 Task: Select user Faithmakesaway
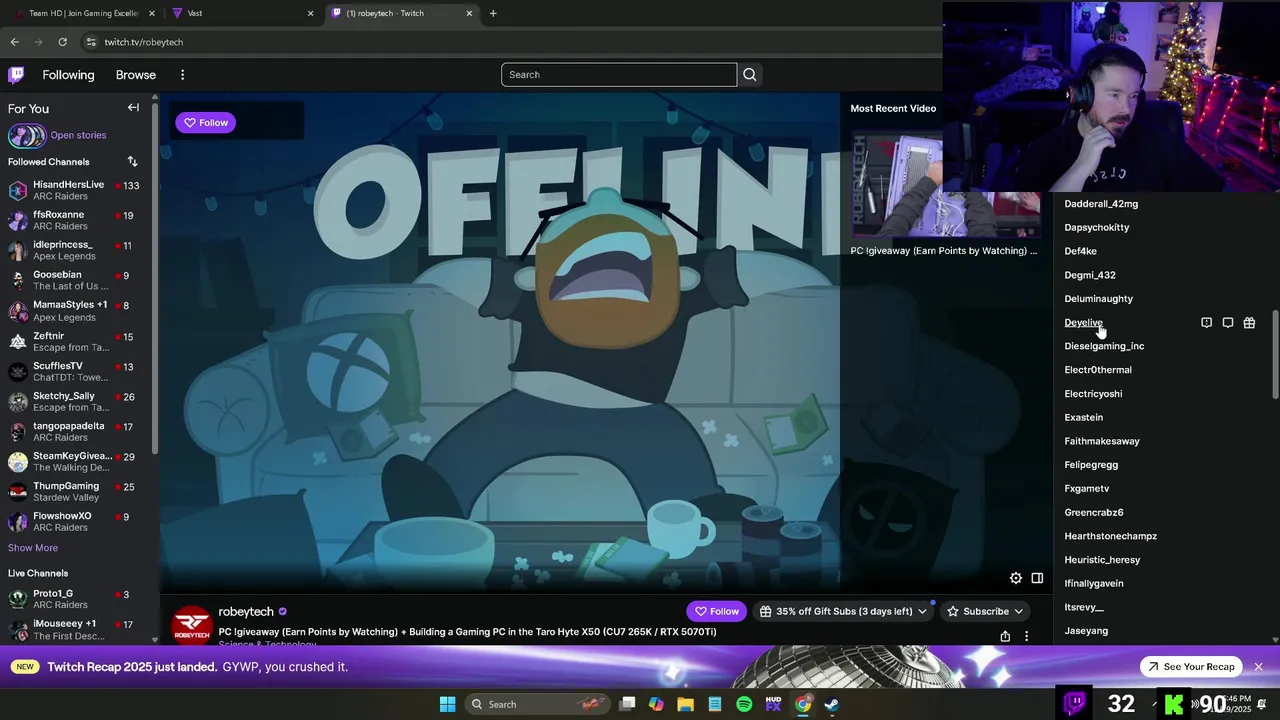coord(1102,441)
